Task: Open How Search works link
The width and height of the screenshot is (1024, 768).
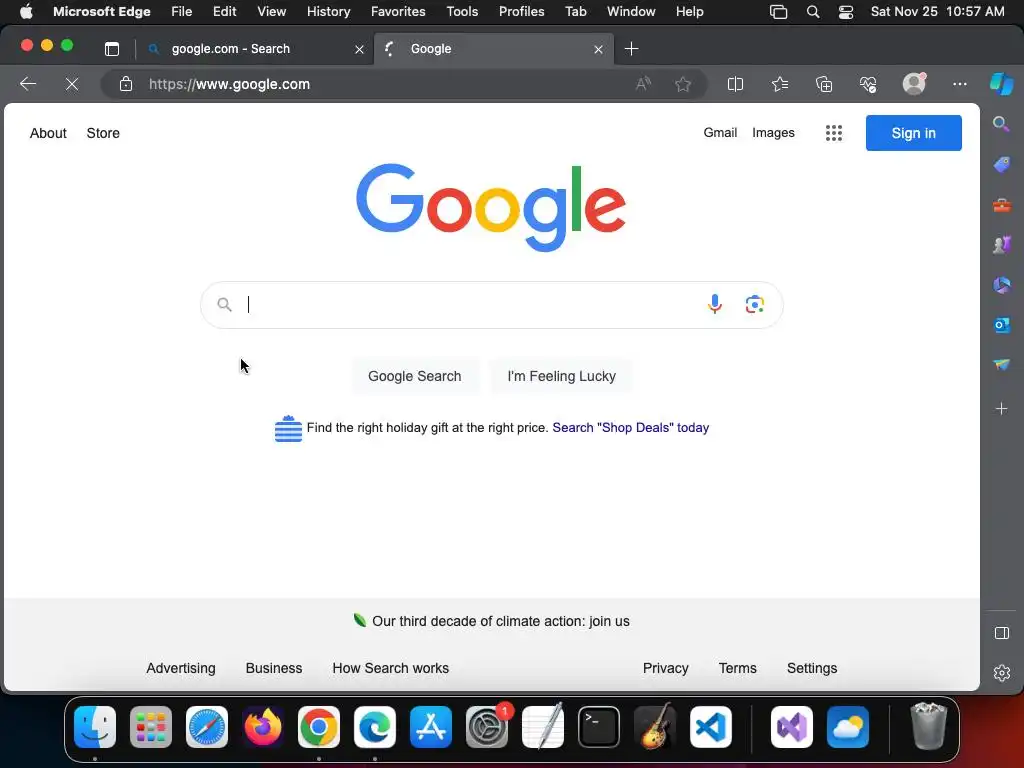Action: pos(391,668)
